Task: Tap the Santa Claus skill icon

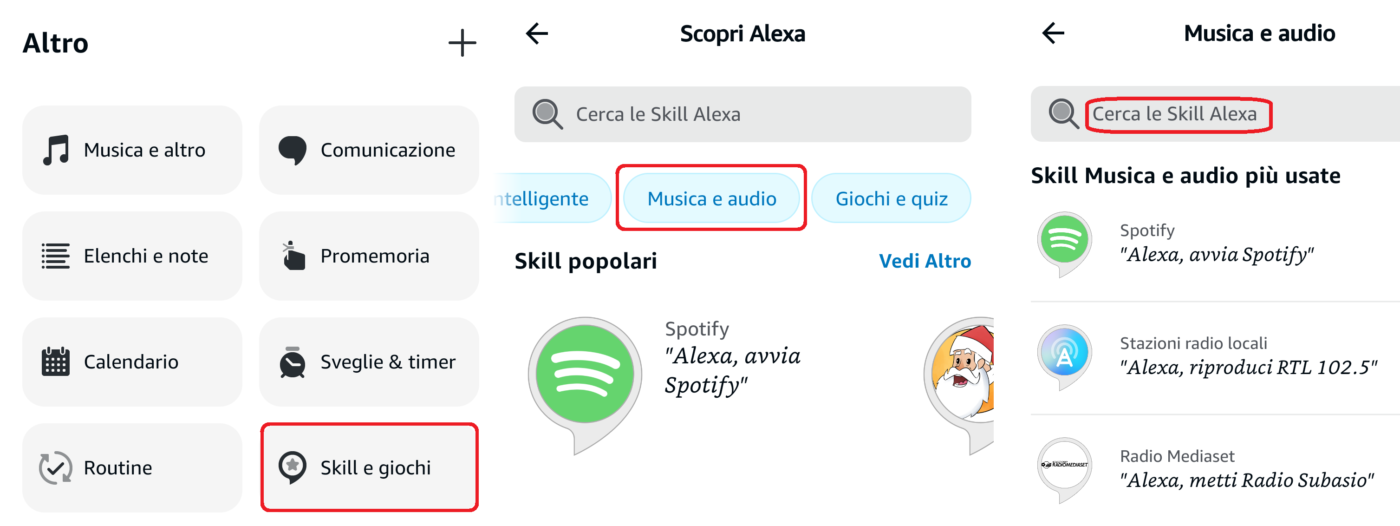Action: 960,373
